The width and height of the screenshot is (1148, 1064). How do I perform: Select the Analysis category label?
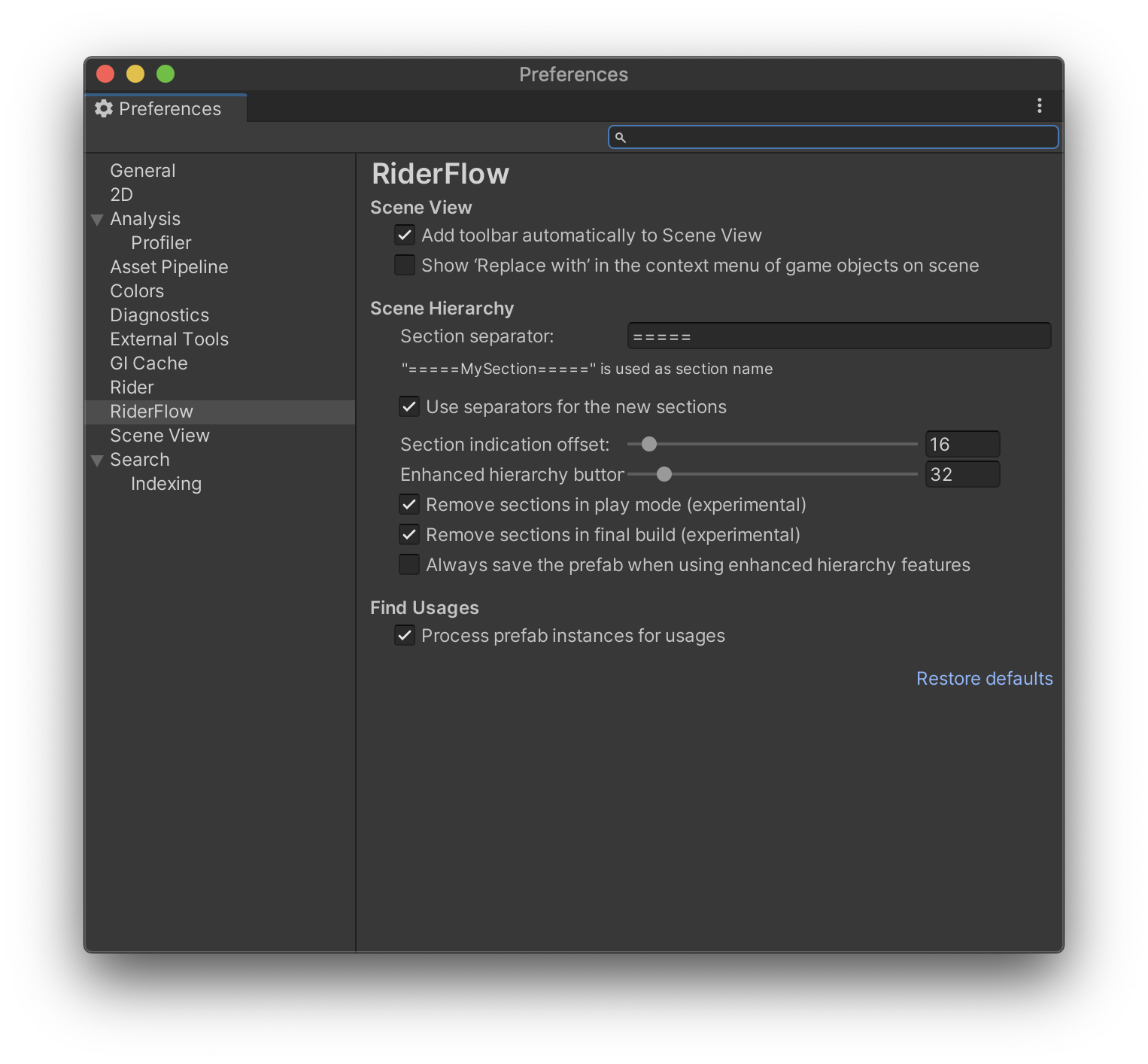click(x=145, y=219)
